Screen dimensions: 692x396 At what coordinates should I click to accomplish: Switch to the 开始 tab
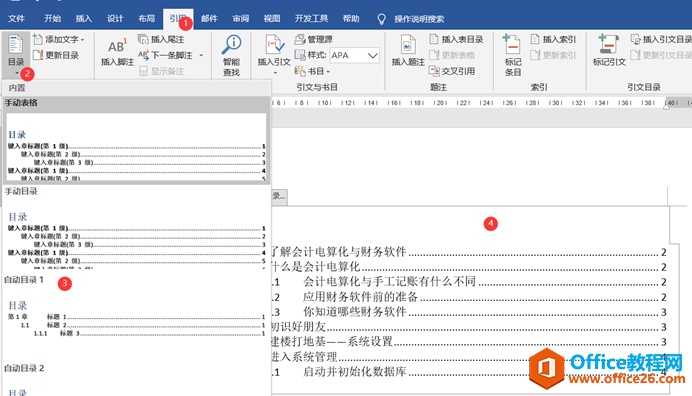click(52, 19)
